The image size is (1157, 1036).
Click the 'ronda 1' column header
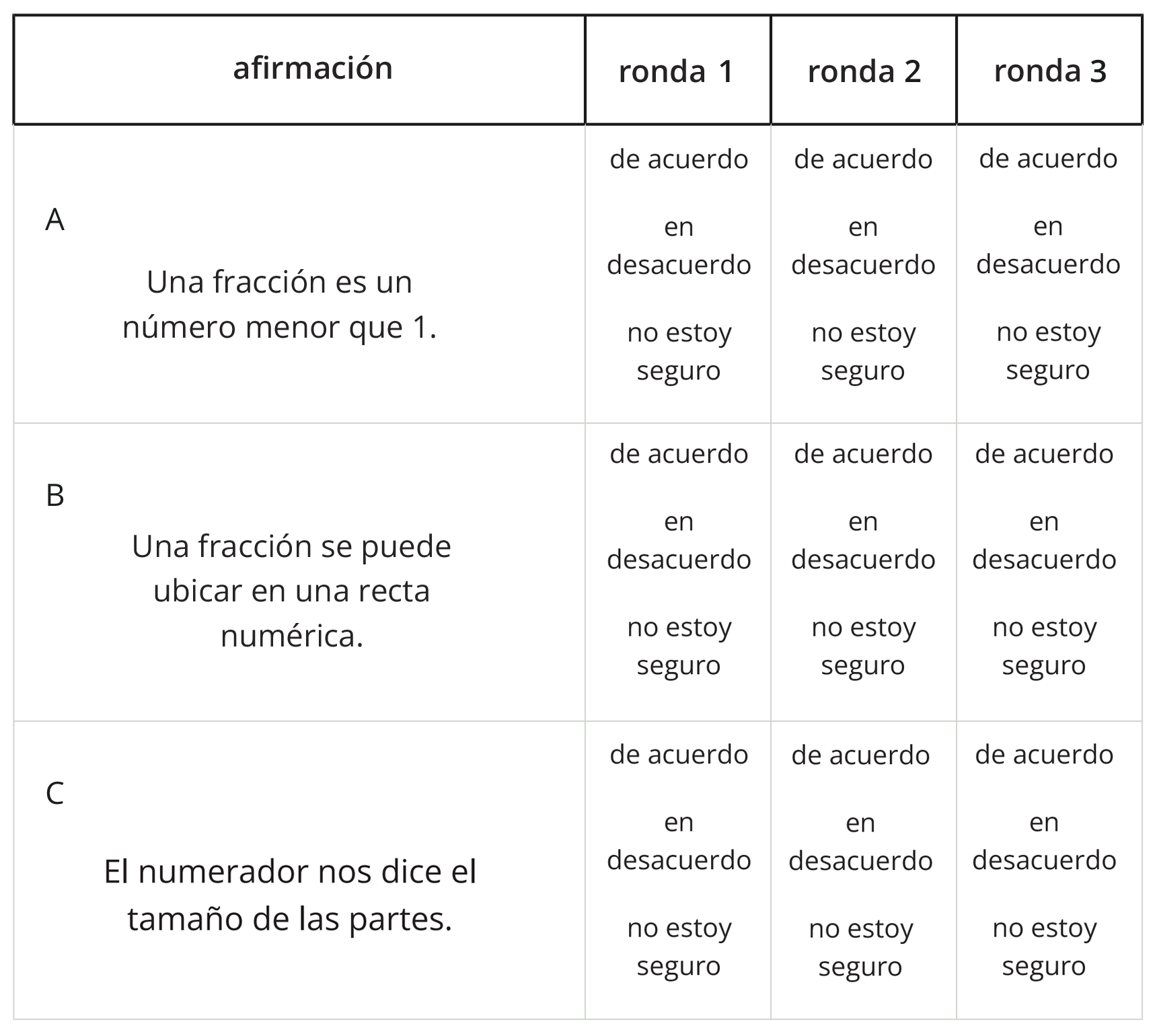pyautogui.click(x=676, y=71)
